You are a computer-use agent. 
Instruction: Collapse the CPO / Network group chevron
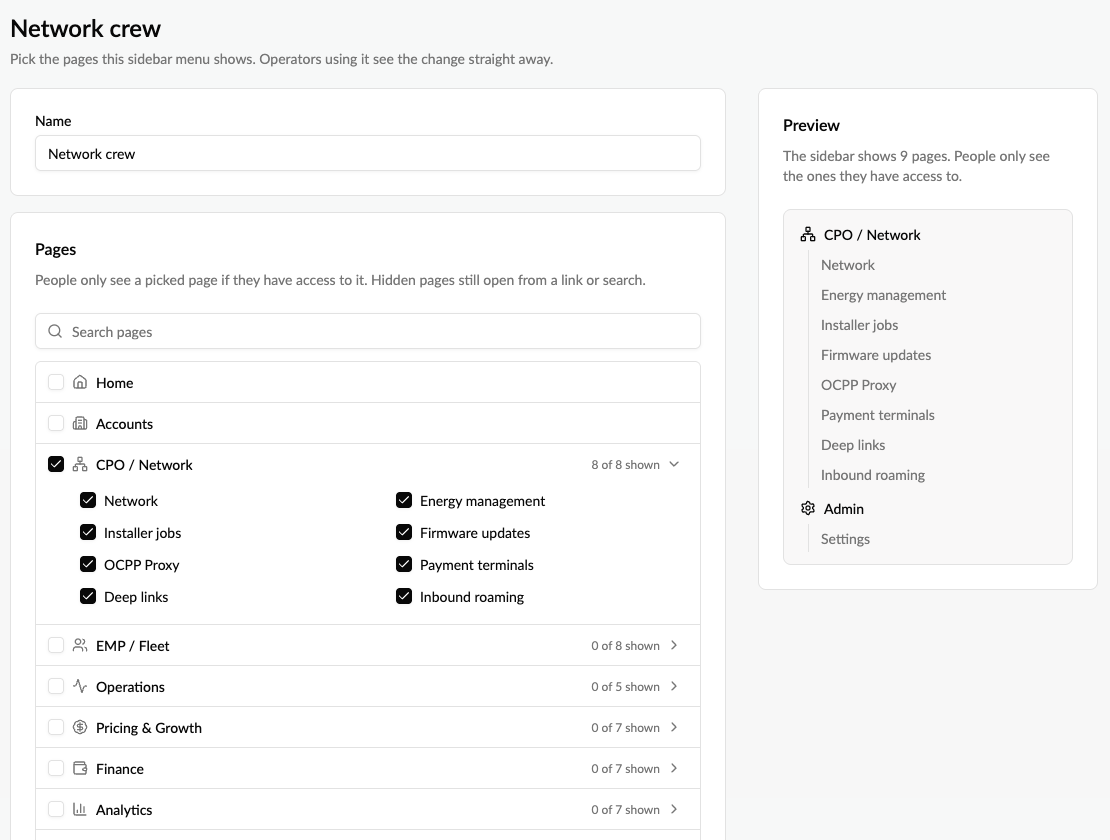[x=674, y=464]
